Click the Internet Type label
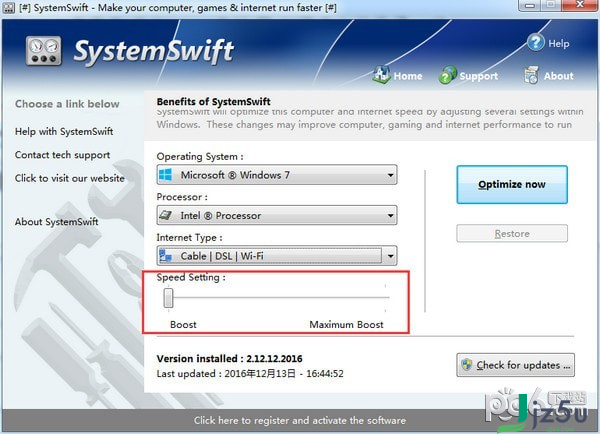Image resolution: width=600 pixels, height=434 pixels. 189,238
